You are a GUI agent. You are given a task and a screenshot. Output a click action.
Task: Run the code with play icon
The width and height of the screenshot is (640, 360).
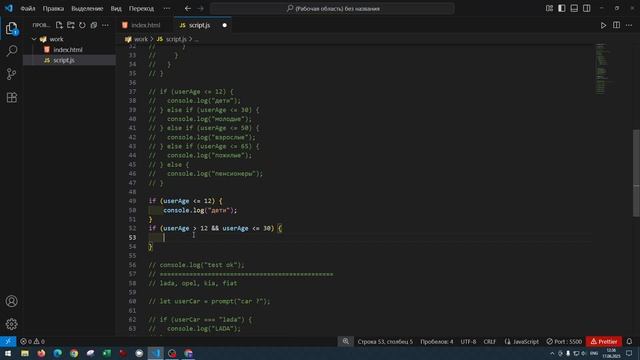pos(603,25)
